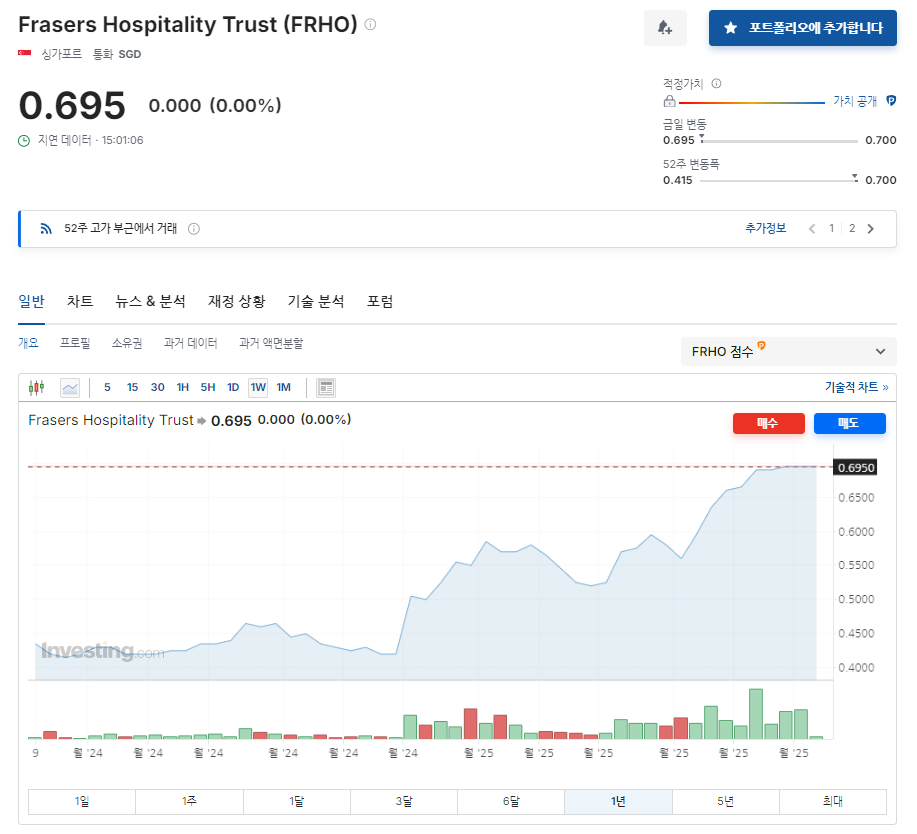This screenshot has height=834, width=917.
Task: Click the feed icon in notice bar
Action: (x=46, y=229)
